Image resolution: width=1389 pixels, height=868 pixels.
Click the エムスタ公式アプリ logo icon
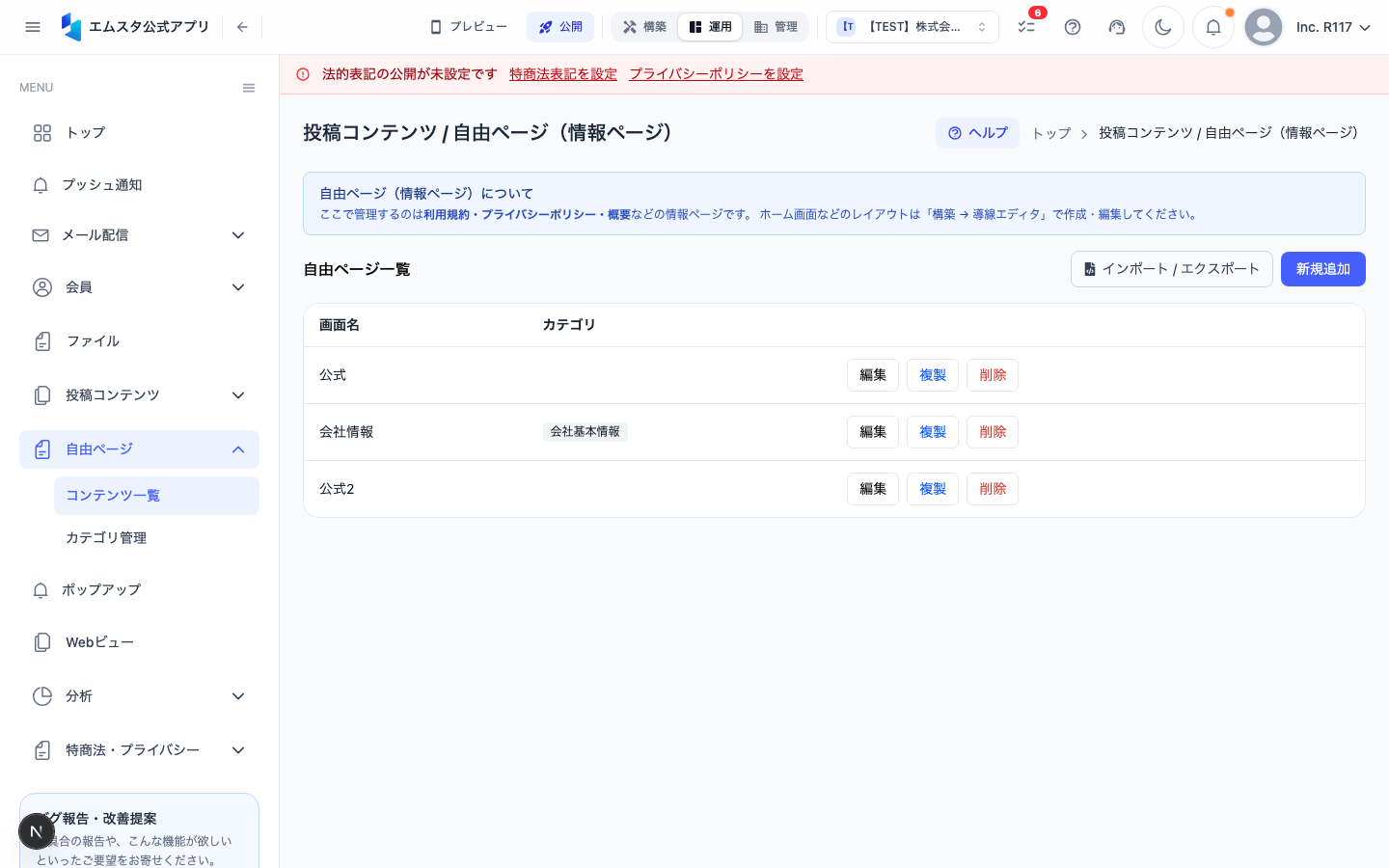[71, 27]
